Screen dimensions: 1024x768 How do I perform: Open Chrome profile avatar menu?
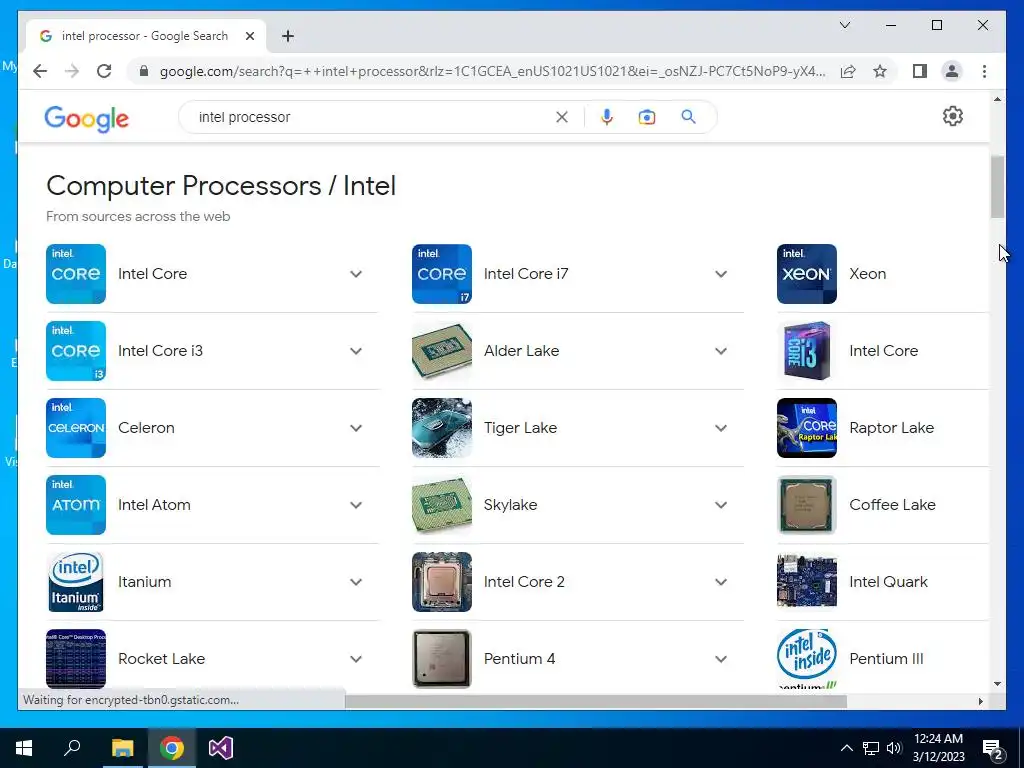click(952, 71)
